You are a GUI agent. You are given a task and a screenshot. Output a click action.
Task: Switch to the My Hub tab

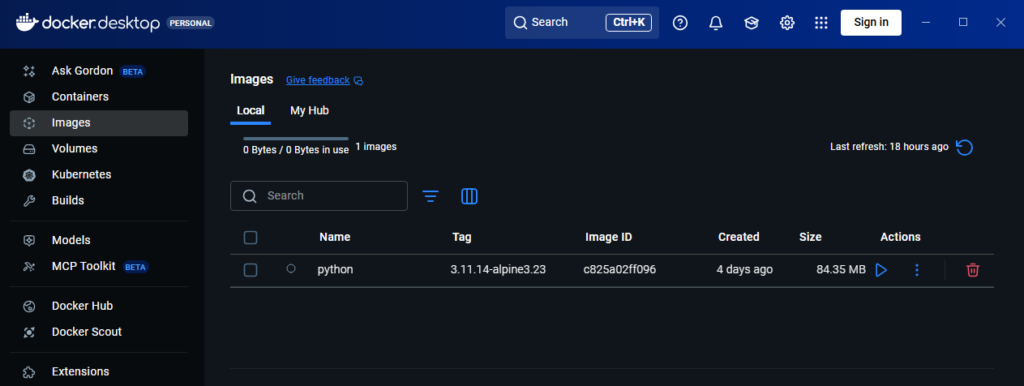310,110
